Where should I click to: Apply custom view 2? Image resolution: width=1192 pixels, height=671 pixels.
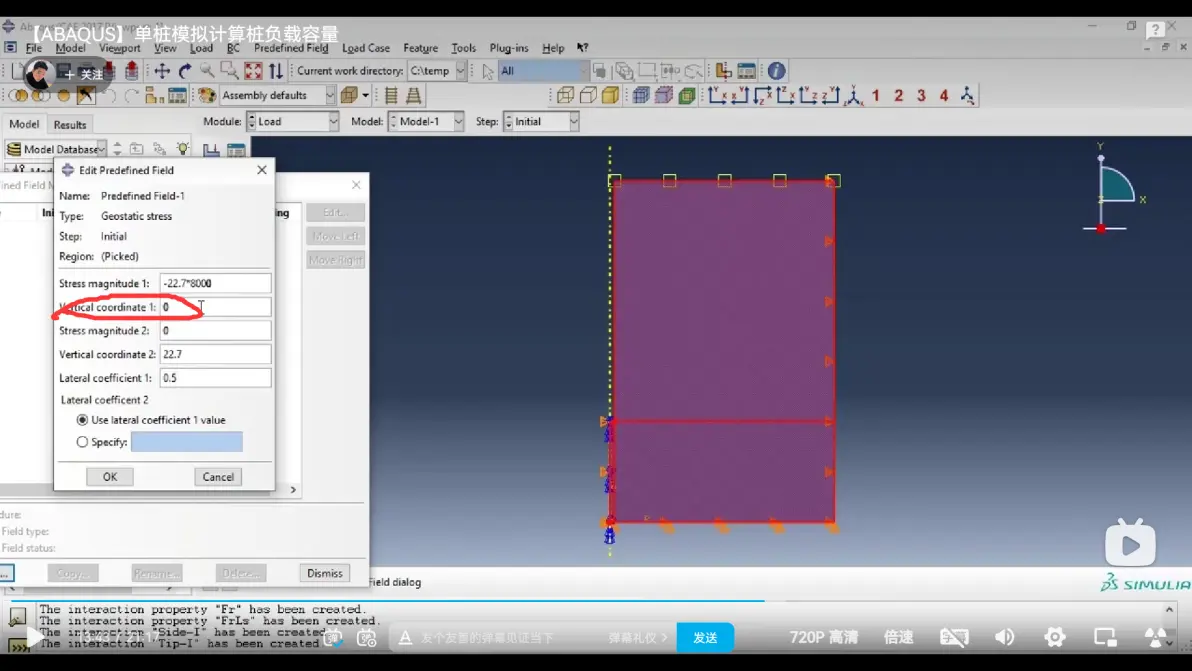[899, 95]
